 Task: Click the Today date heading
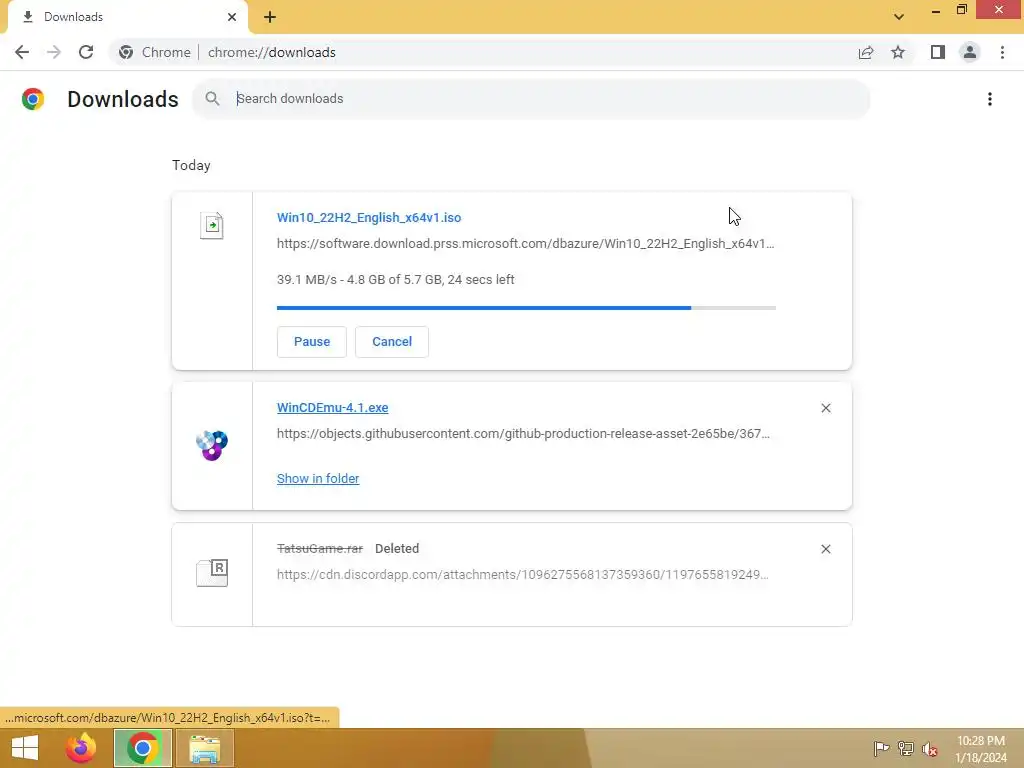pos(191,165)
